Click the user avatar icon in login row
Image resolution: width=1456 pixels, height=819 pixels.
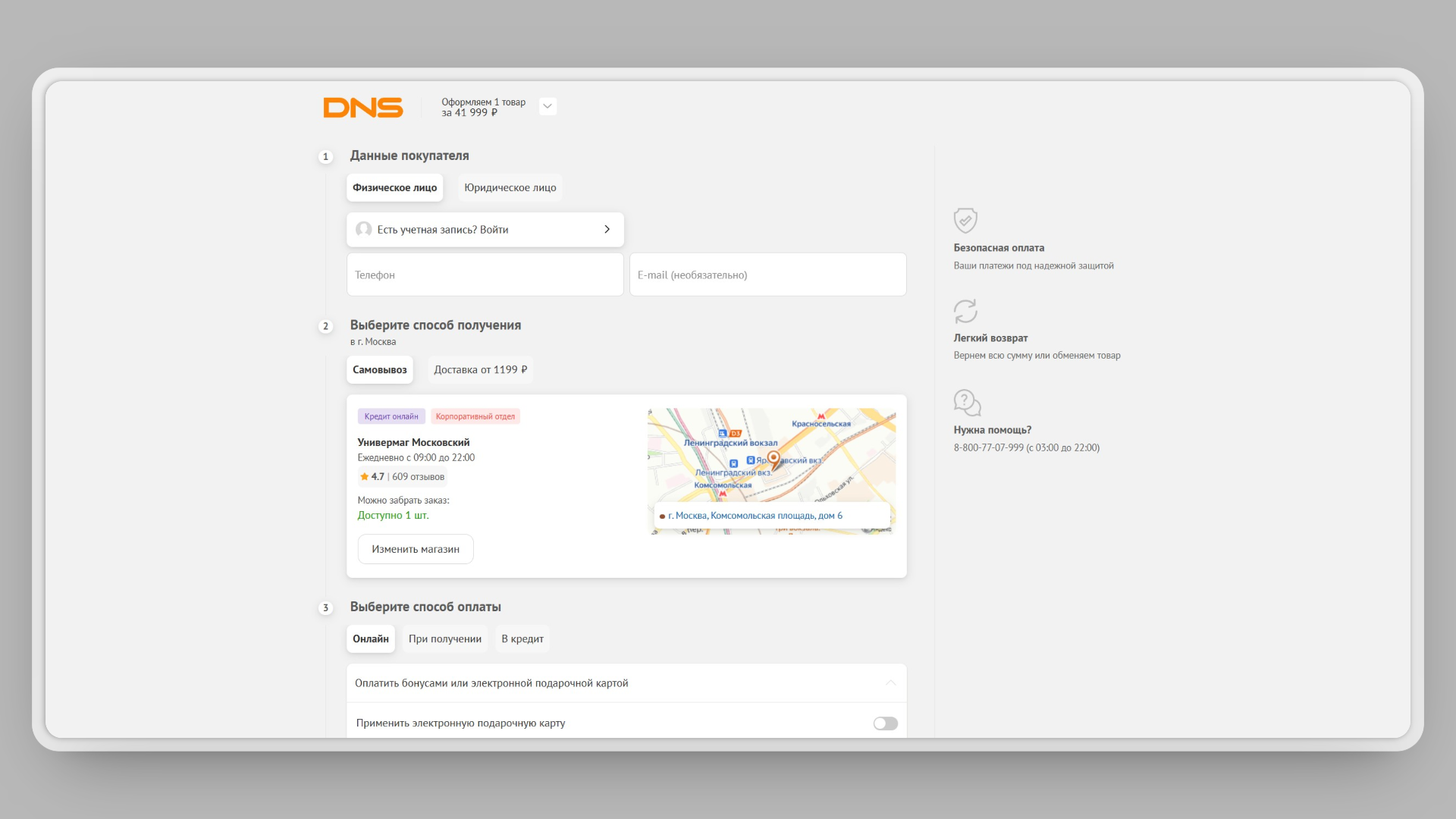tap(364, 229)
